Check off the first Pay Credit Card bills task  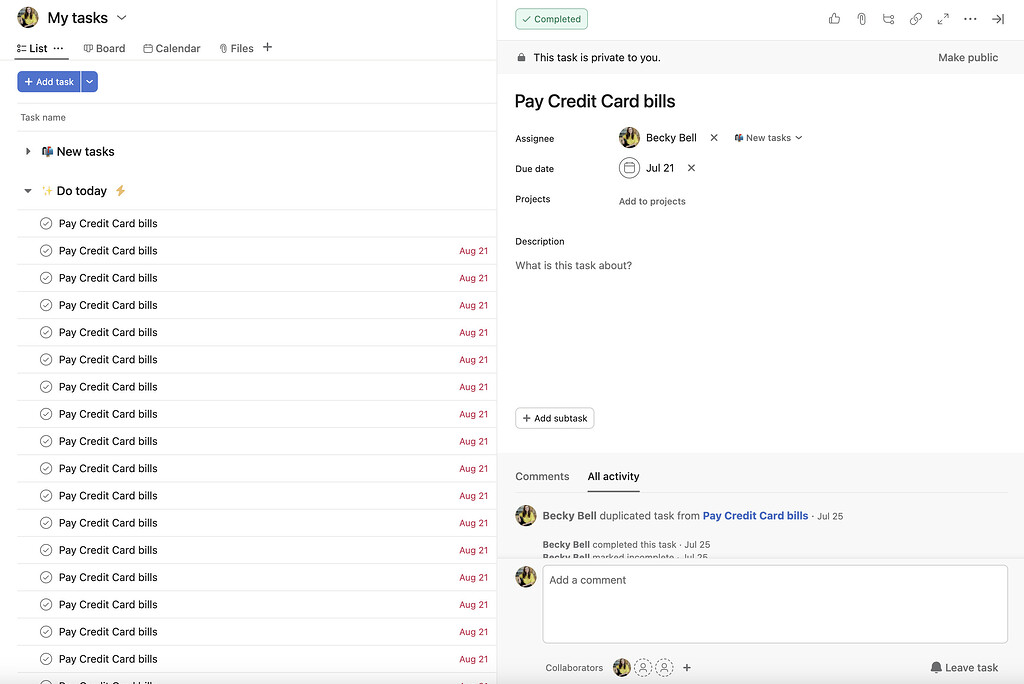coord(46,223)
